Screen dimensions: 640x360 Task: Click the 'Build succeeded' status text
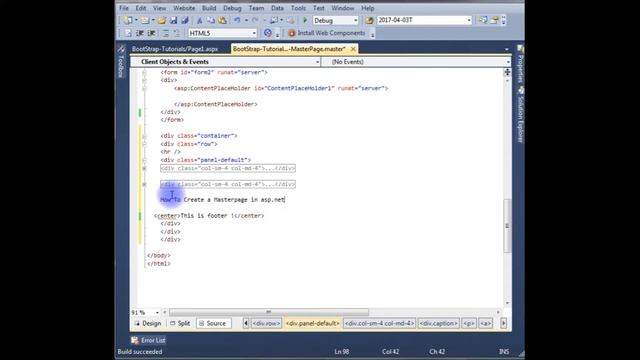tap(140, 351)
